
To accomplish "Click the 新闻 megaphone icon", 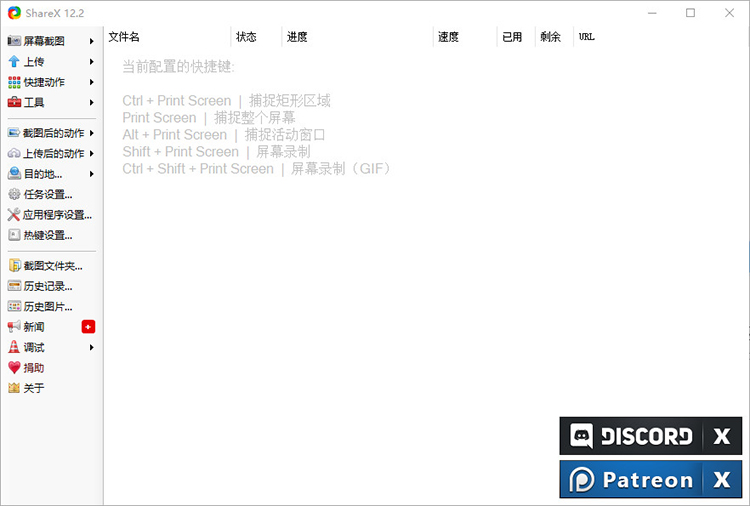I will point(14,327).
